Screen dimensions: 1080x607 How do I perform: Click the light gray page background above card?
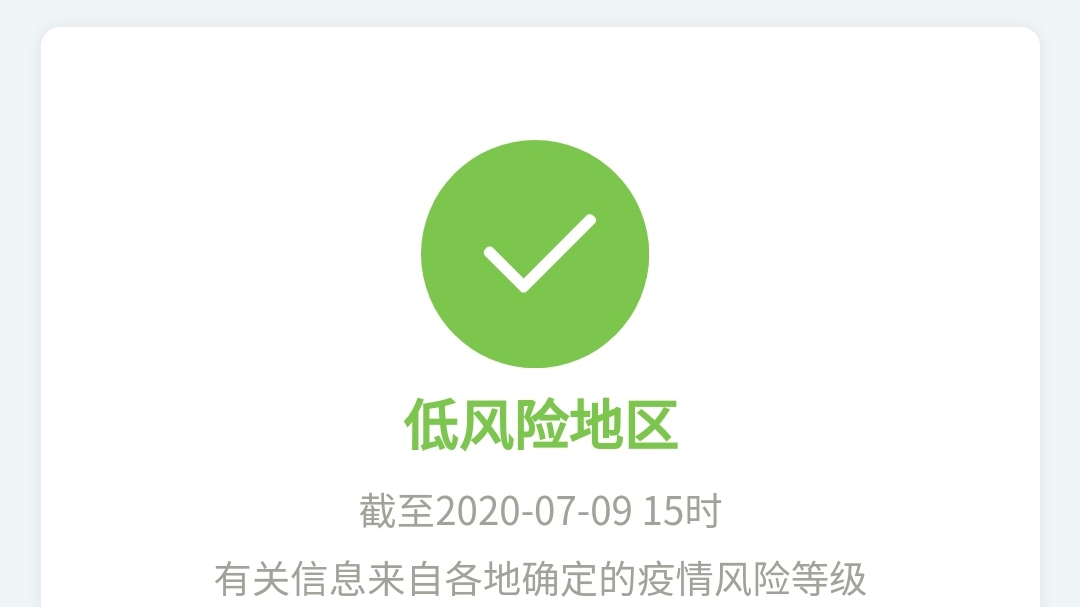pyautogui.click(x=540, y=12)
